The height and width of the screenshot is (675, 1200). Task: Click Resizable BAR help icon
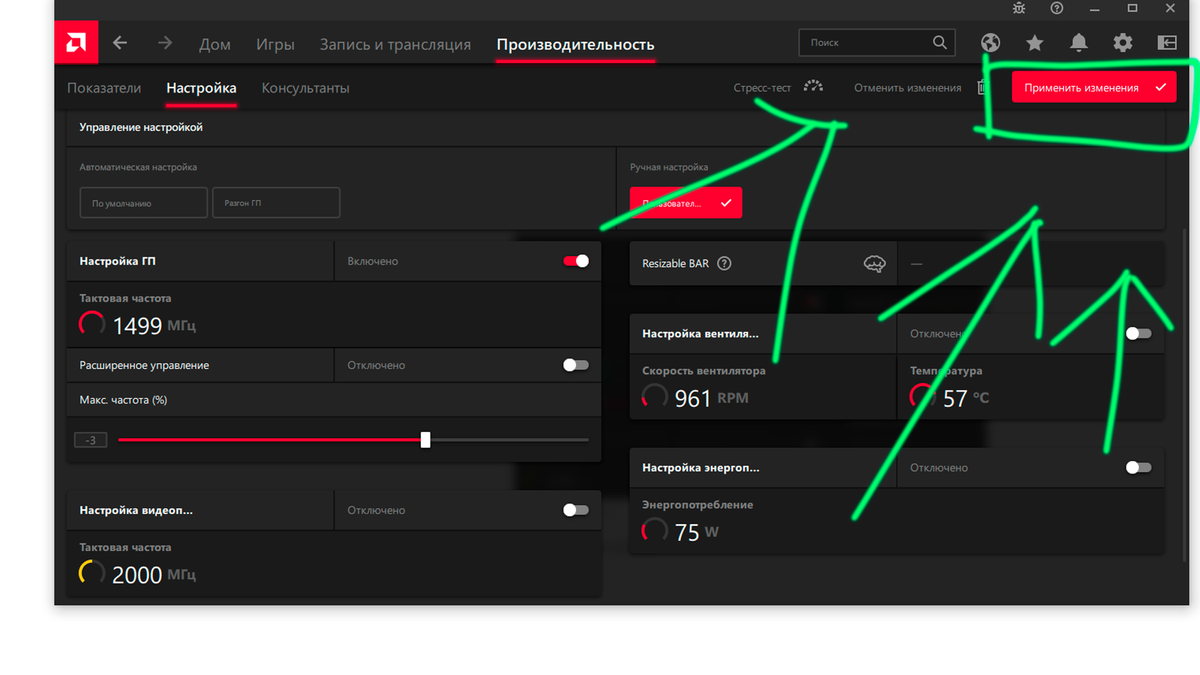point(725,264)
